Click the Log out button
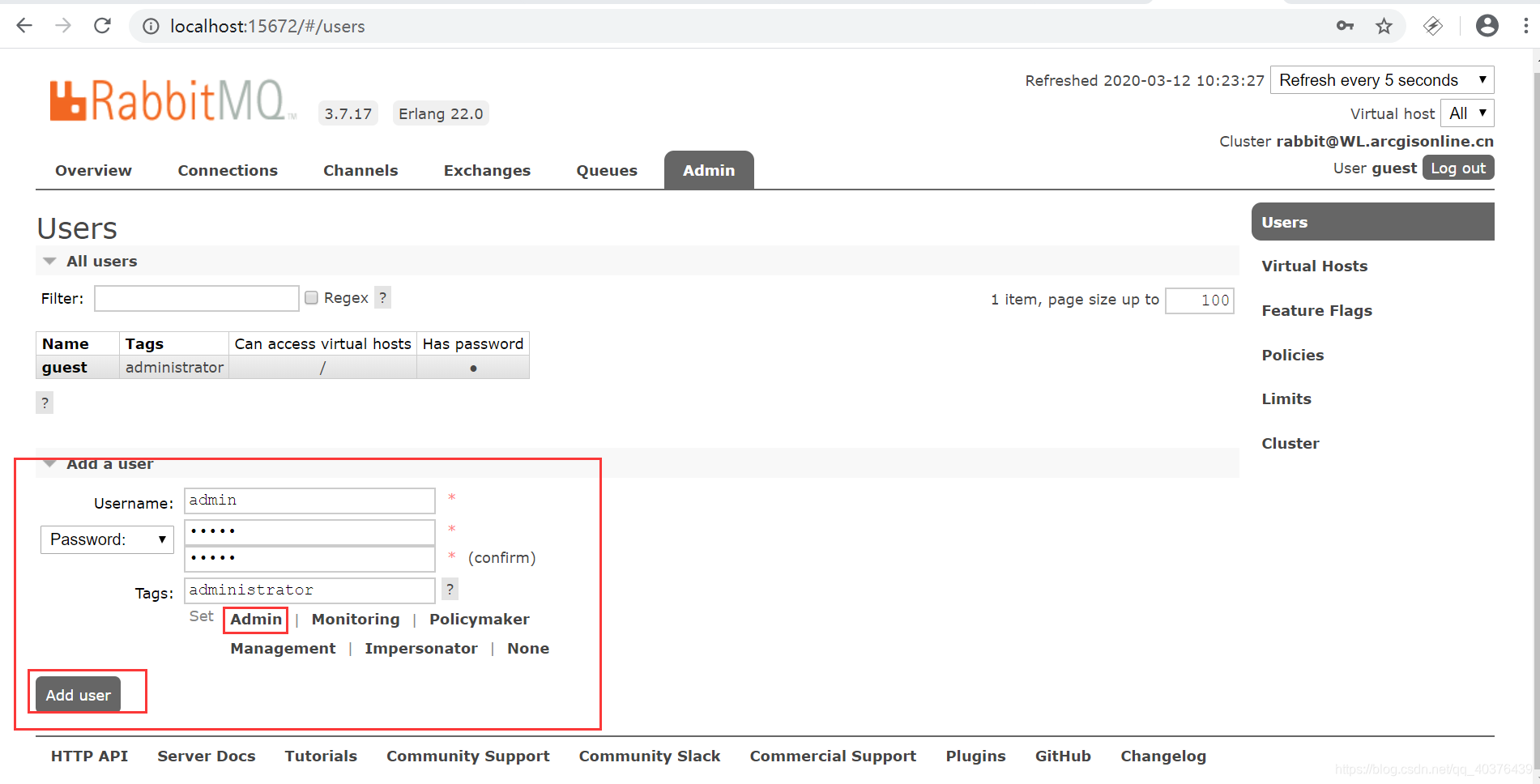This screenshot has height=784, width=1540. 1458,168
